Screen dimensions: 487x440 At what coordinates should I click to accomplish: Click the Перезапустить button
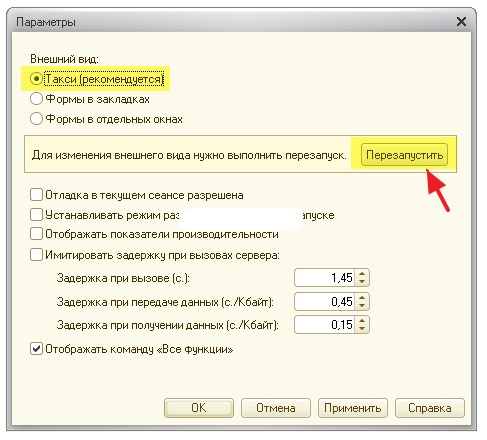404,155
